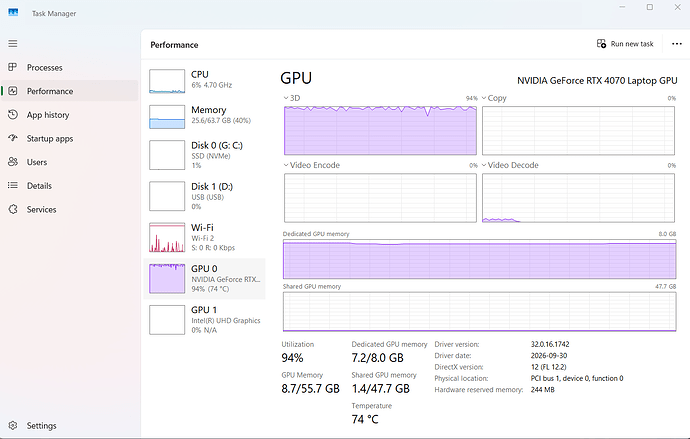The image size is (690, 439).
Task: Click the Users people icon
Action: pos(13,162)
